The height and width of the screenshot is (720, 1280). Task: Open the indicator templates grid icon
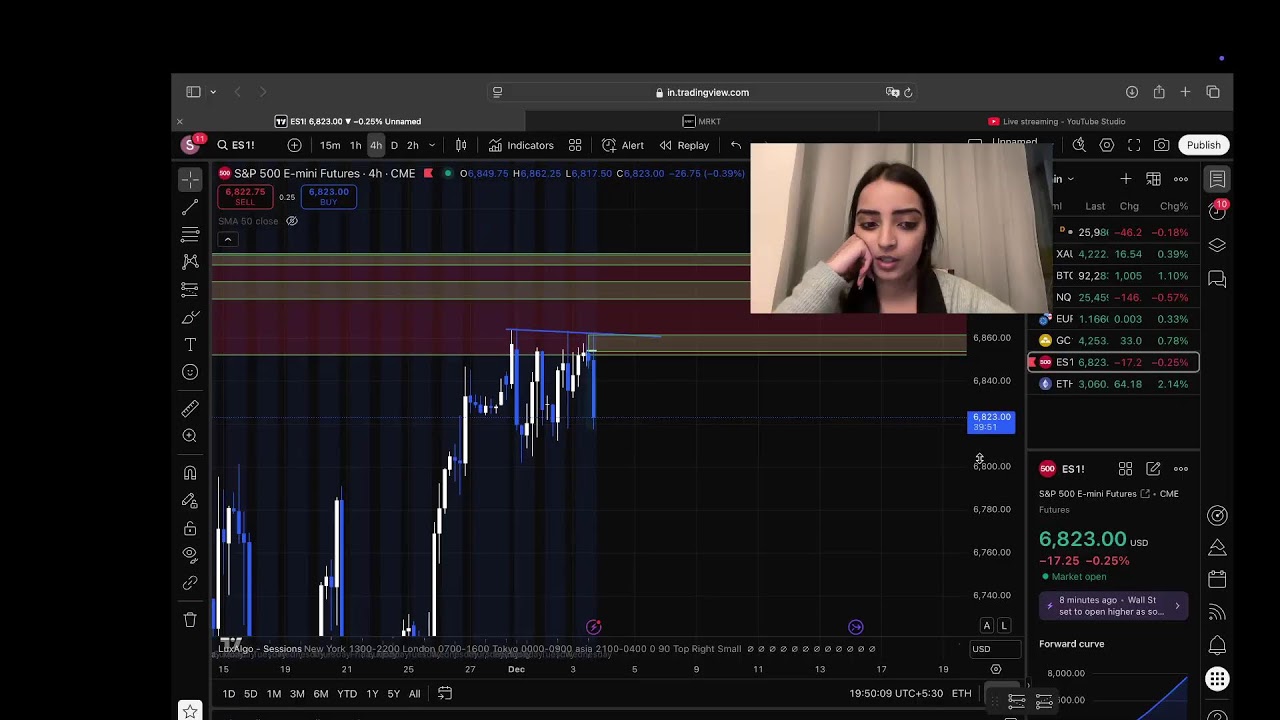pyautogui.click(x=575, y=145)
